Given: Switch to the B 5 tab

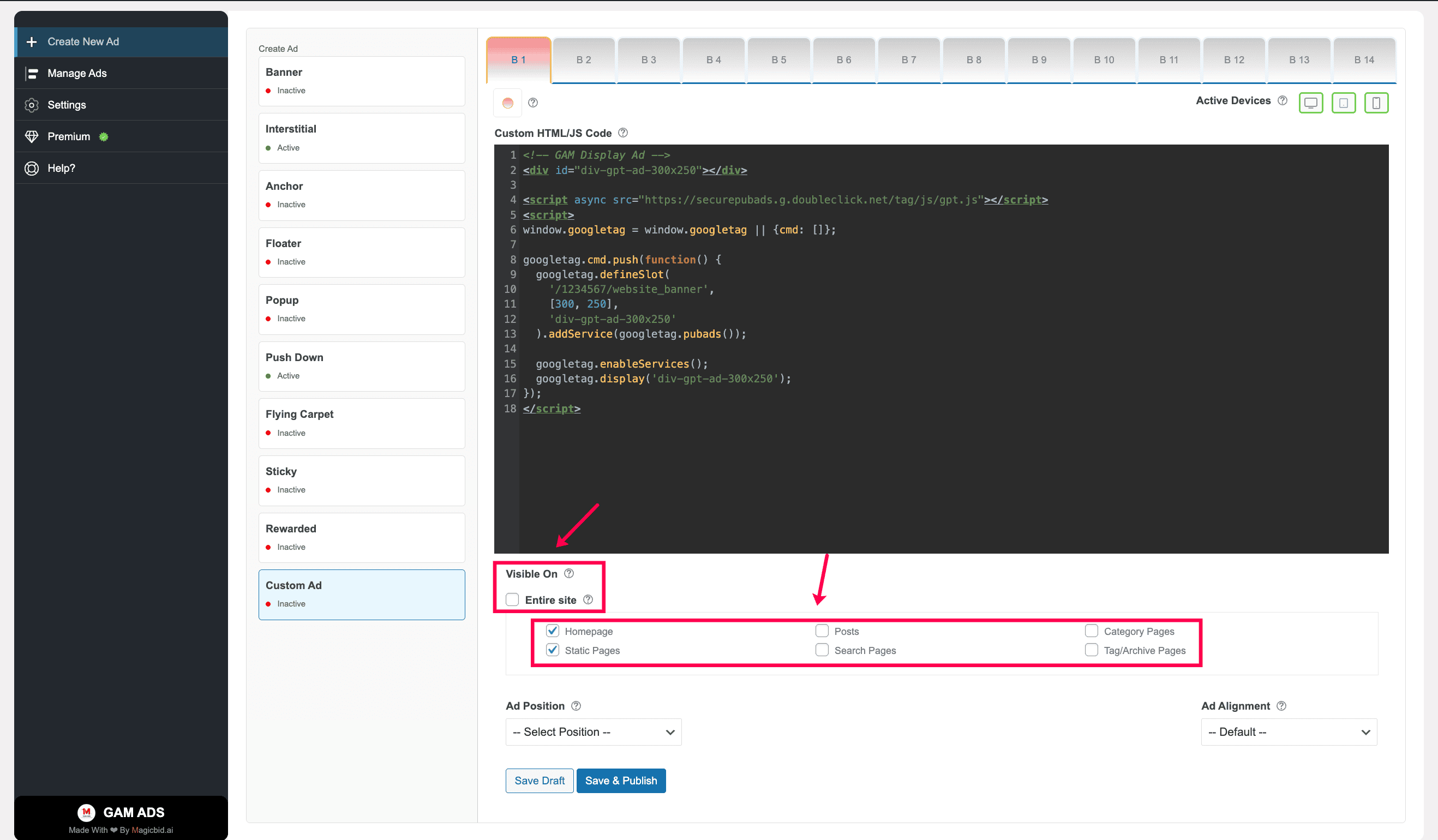Looking at the screenshot, I should point(779,60).
